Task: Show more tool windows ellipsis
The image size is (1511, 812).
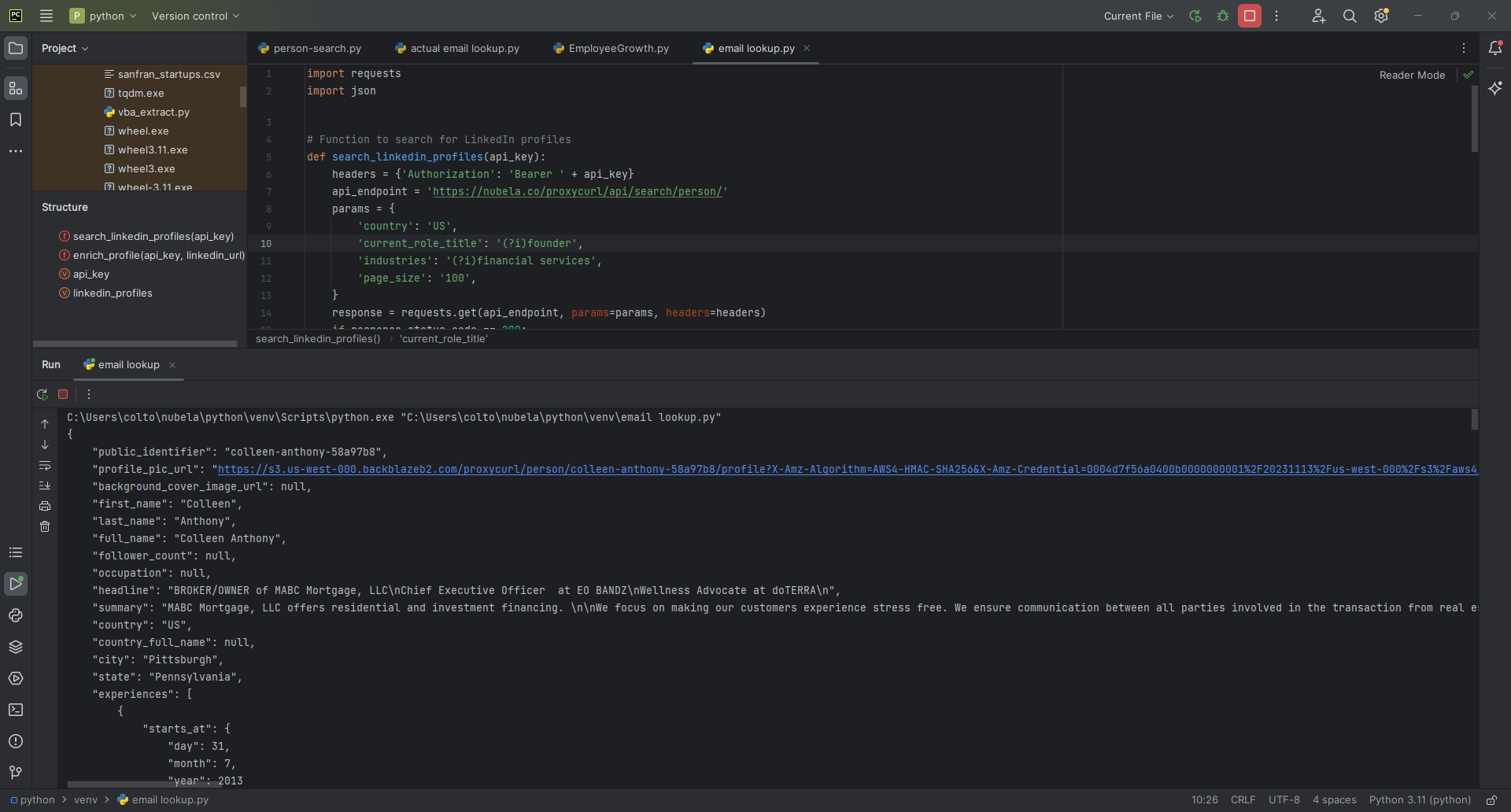Action: click(x=16, y=151)
